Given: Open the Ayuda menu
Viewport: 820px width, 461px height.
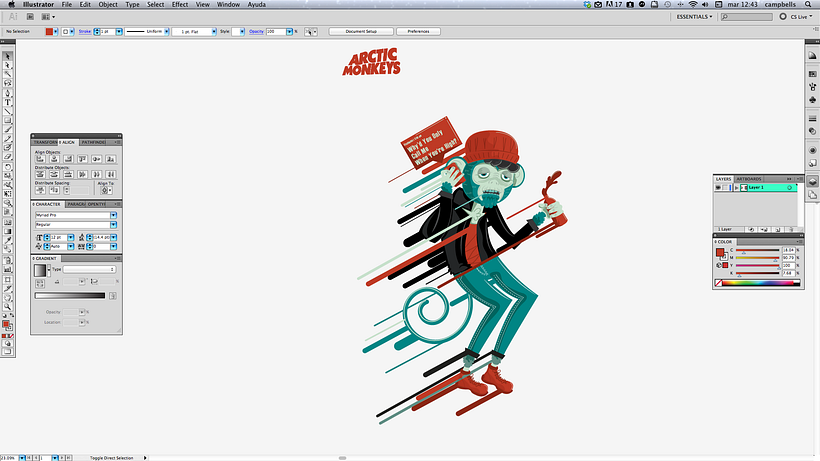Looking at the screenshot, I should click(256, 4).
